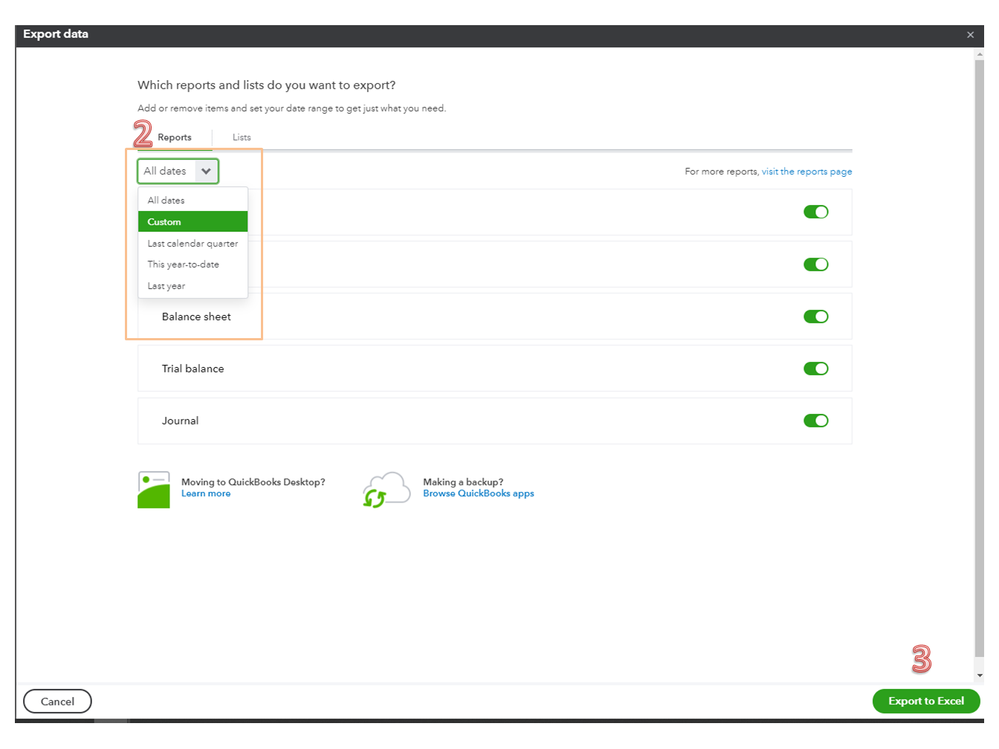Viewport: 999px width, 749px height.
Task: Select All dates option in list
Action: point(192,200)
